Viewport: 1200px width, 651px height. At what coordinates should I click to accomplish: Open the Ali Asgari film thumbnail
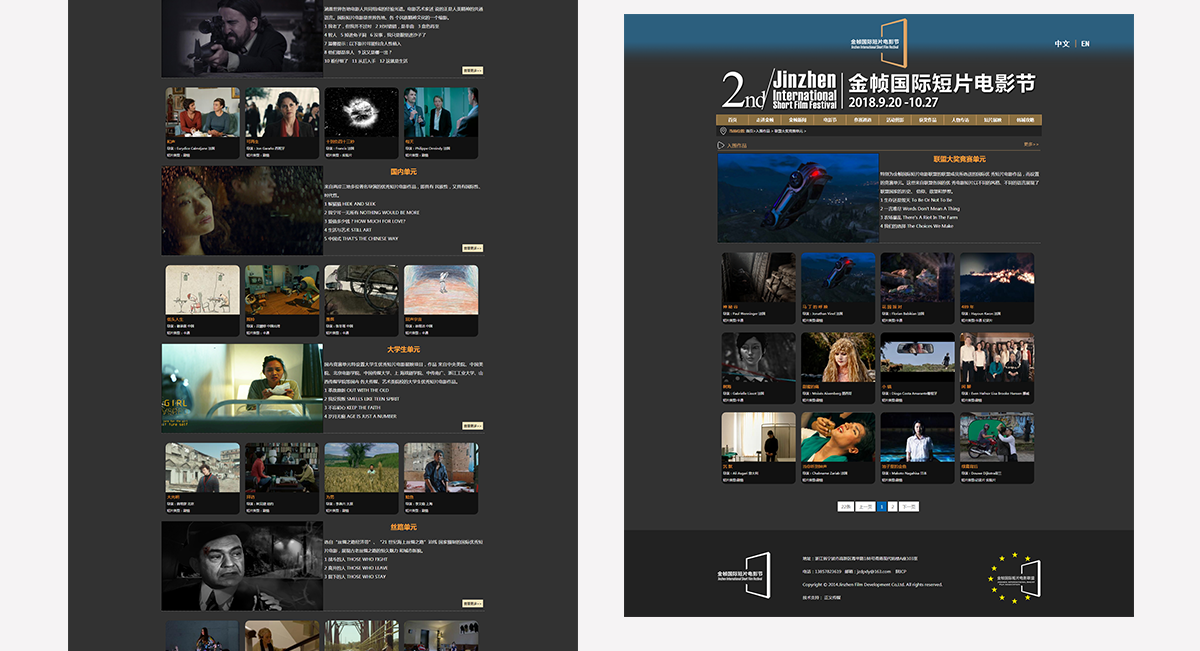click(x=759, y=439)
